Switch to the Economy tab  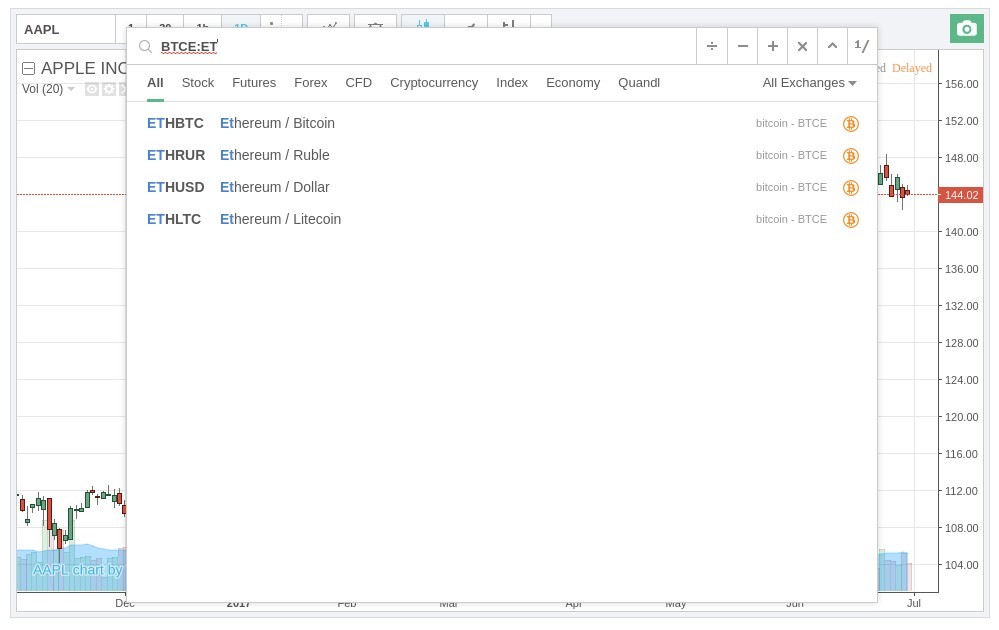(x=573, y=83)
